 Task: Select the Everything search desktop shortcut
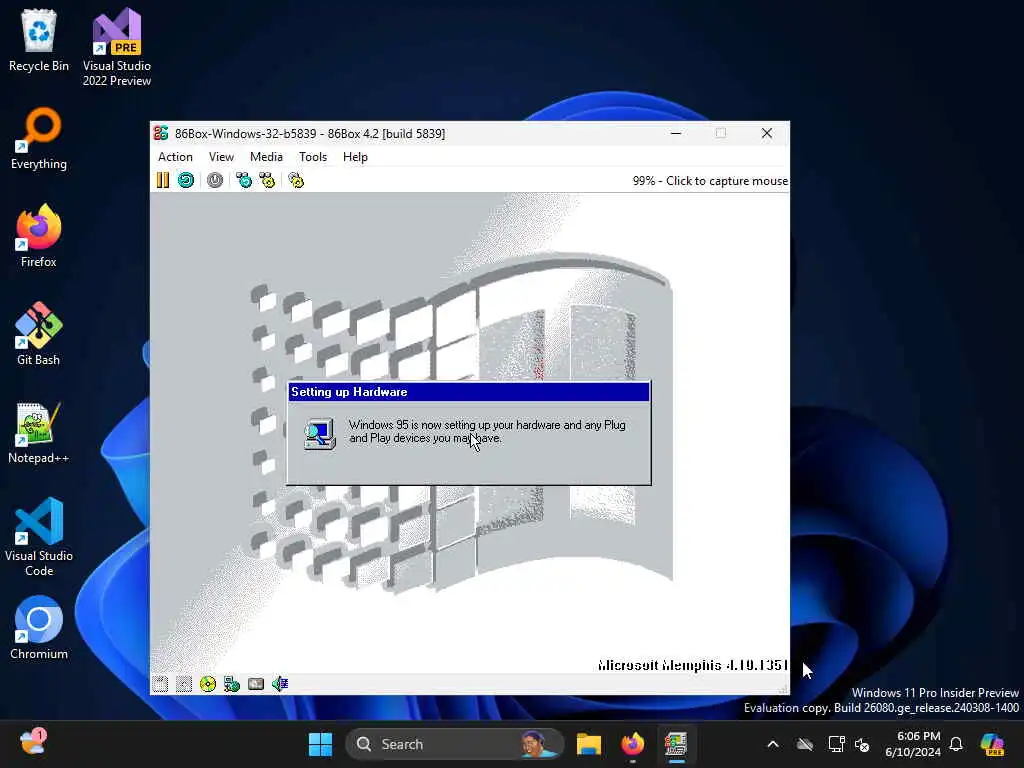pos(39,138)
